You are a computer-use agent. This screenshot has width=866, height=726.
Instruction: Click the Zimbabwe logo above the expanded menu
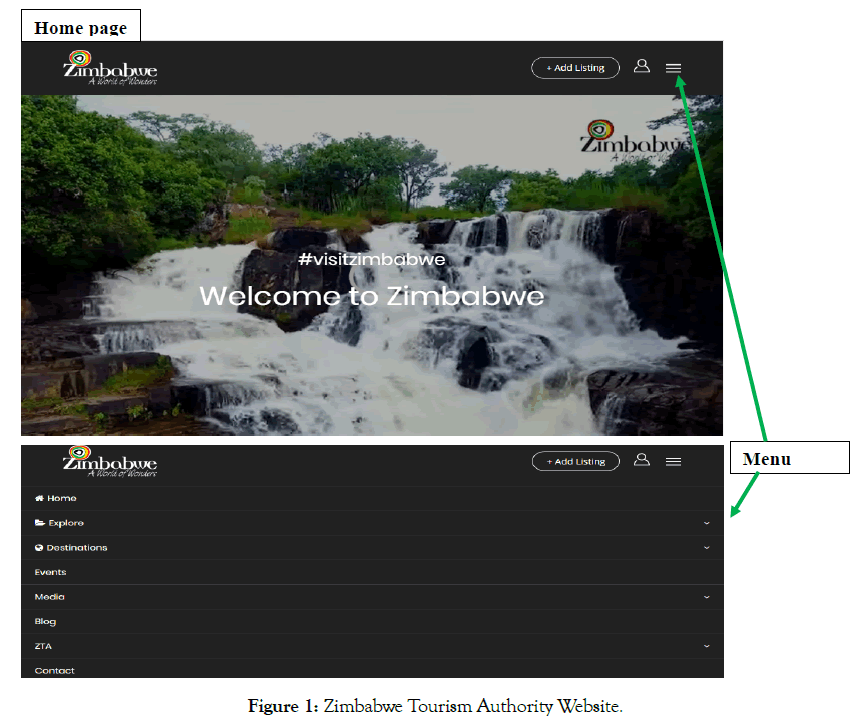point(110,461)
